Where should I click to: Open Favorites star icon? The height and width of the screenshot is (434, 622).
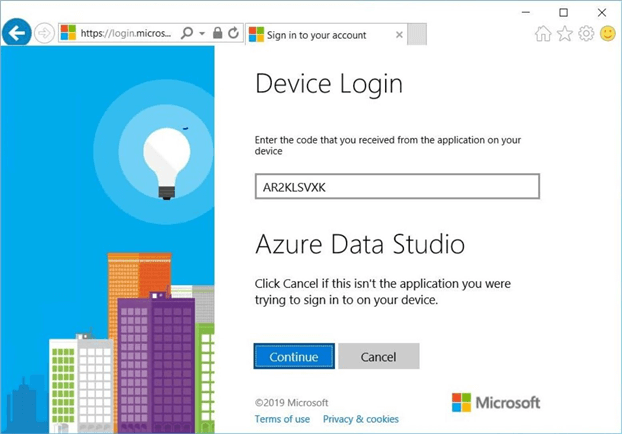(565, 33)
